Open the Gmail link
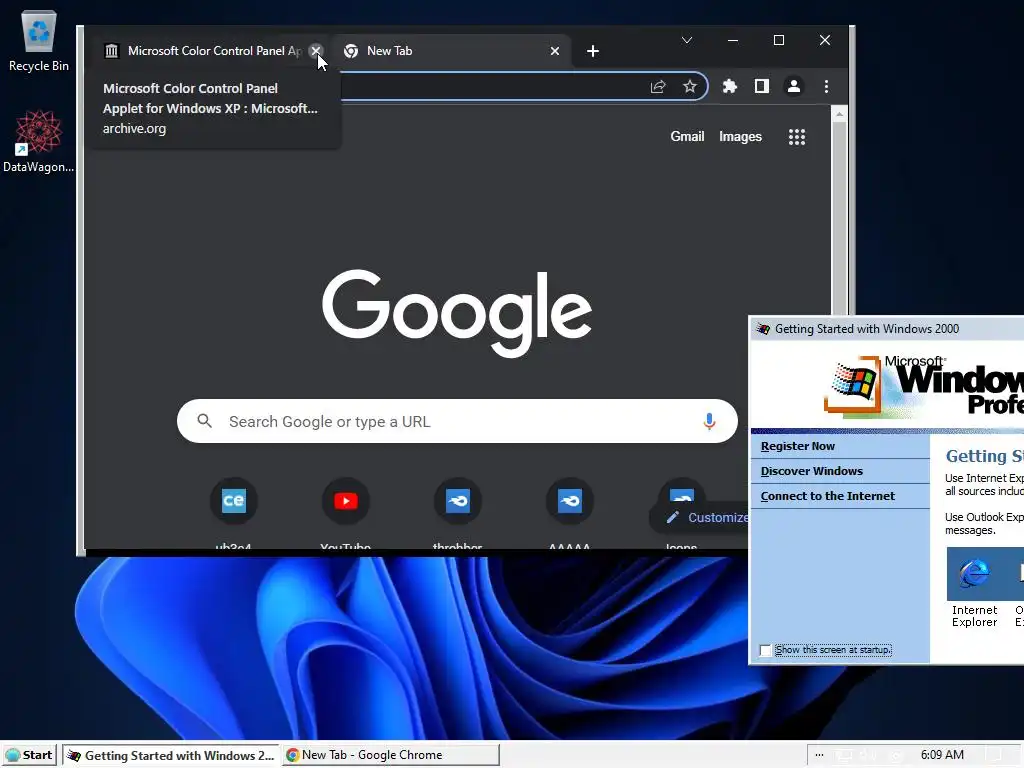 pos(687,136)
